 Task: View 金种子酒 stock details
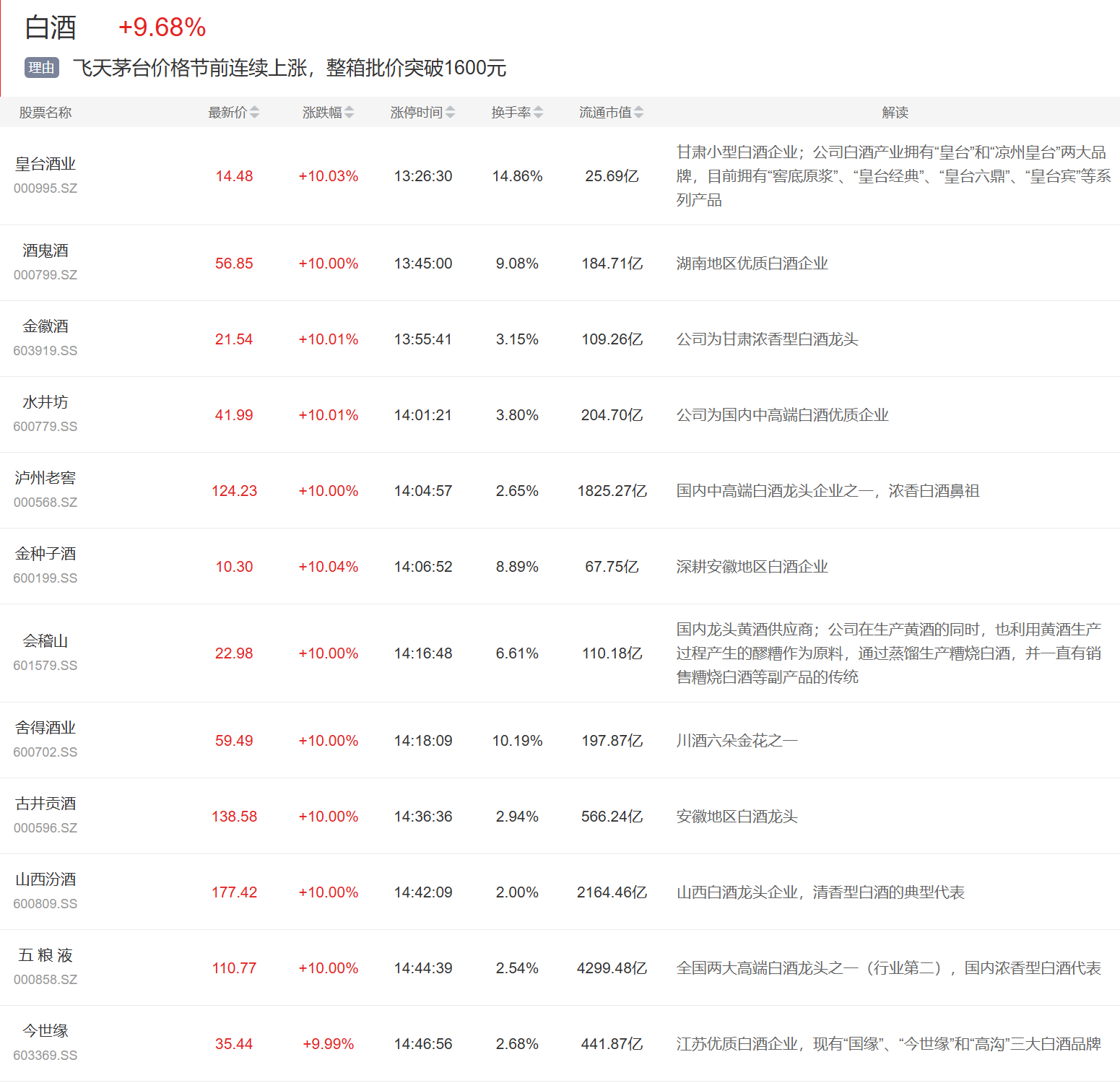pos(45,554)
